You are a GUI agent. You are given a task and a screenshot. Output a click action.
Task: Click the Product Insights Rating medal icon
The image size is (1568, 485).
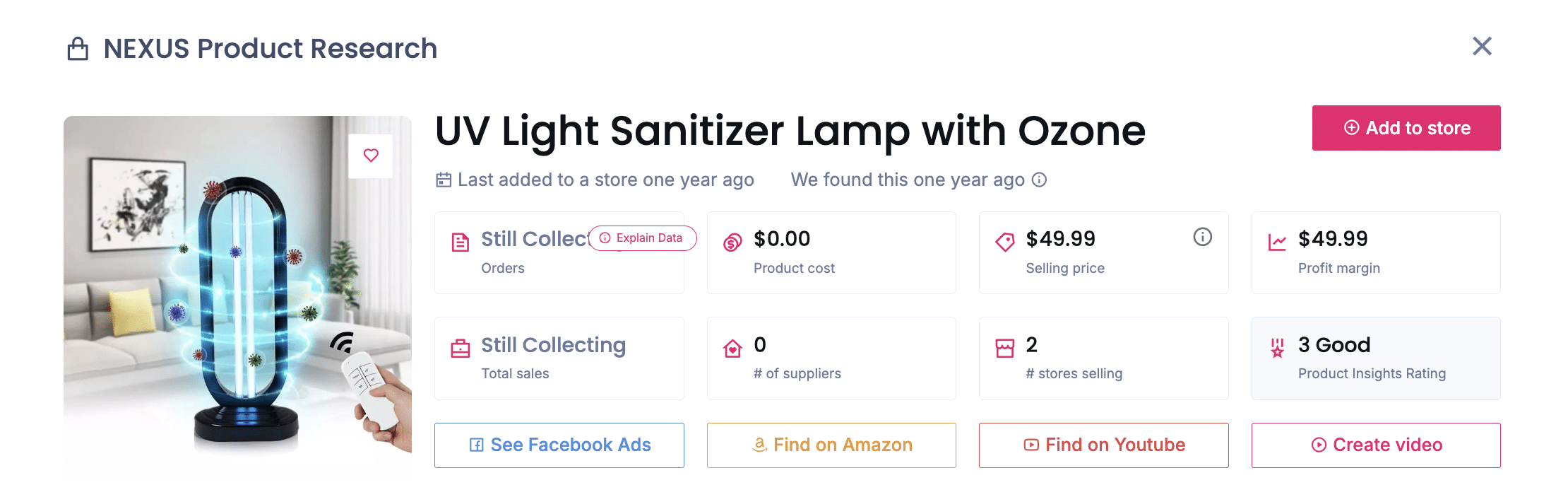click(x=1277, y=348)
